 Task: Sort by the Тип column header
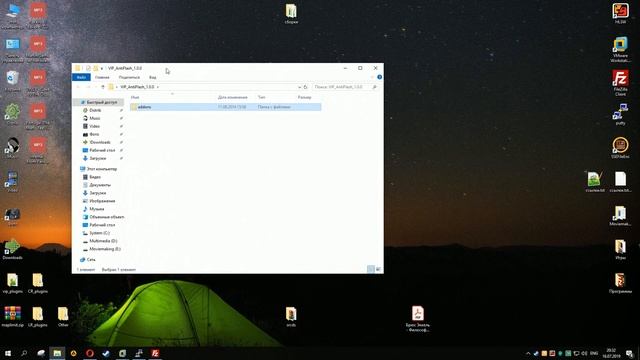[x=262, y=97]
